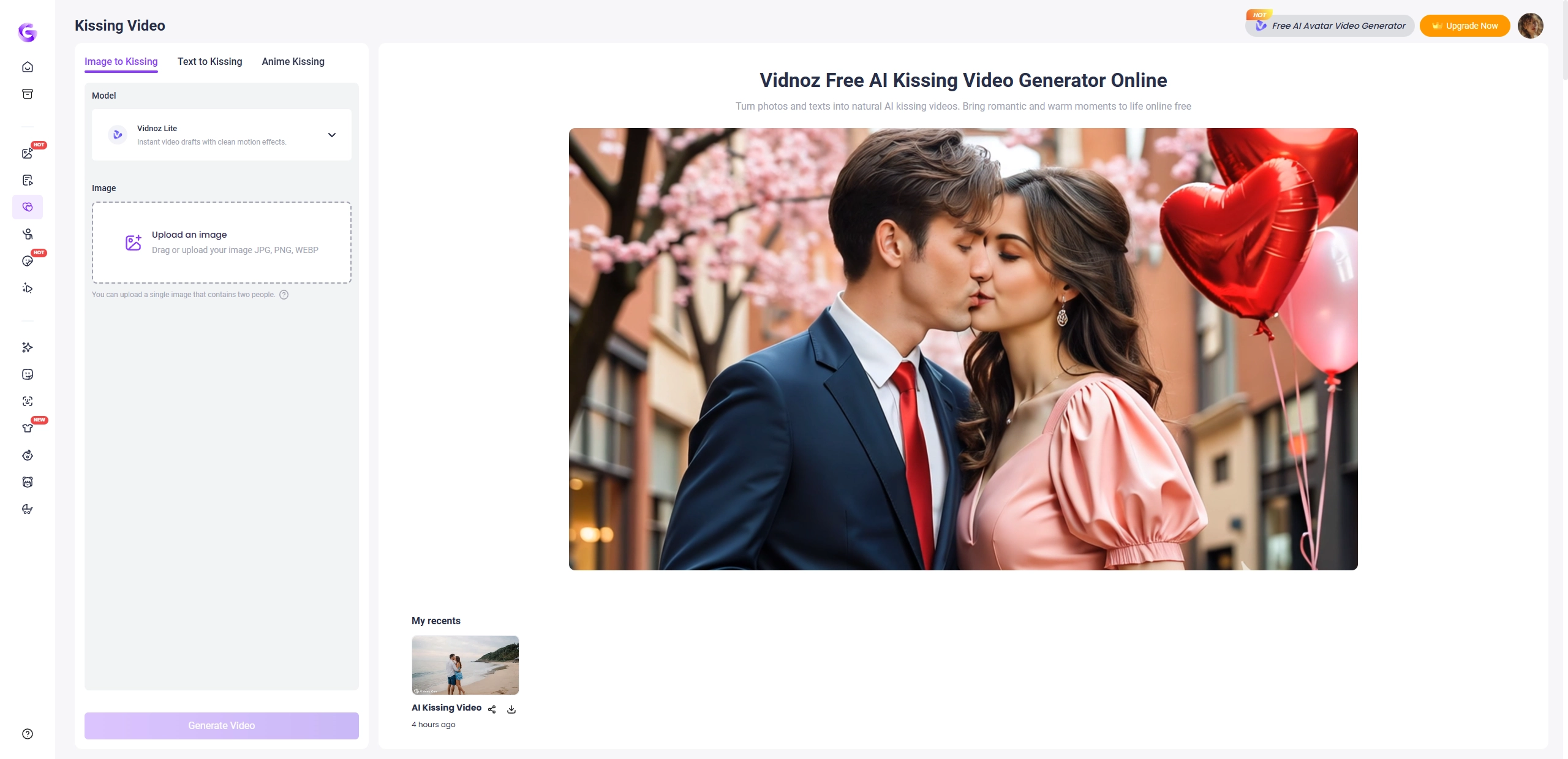Switch to the Text to Kissing tab
This screenshot has width=1568, height=759.
[209, 61]
